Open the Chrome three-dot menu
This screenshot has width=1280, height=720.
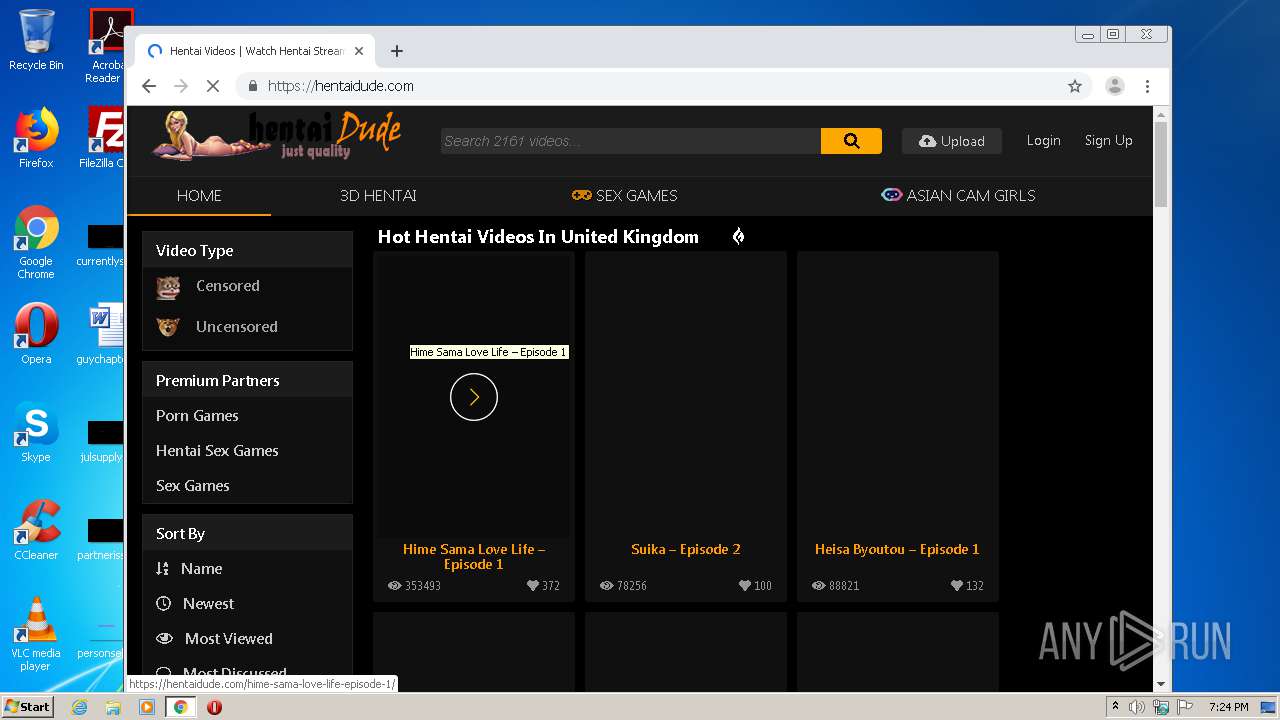click(x=1148, y=86)
